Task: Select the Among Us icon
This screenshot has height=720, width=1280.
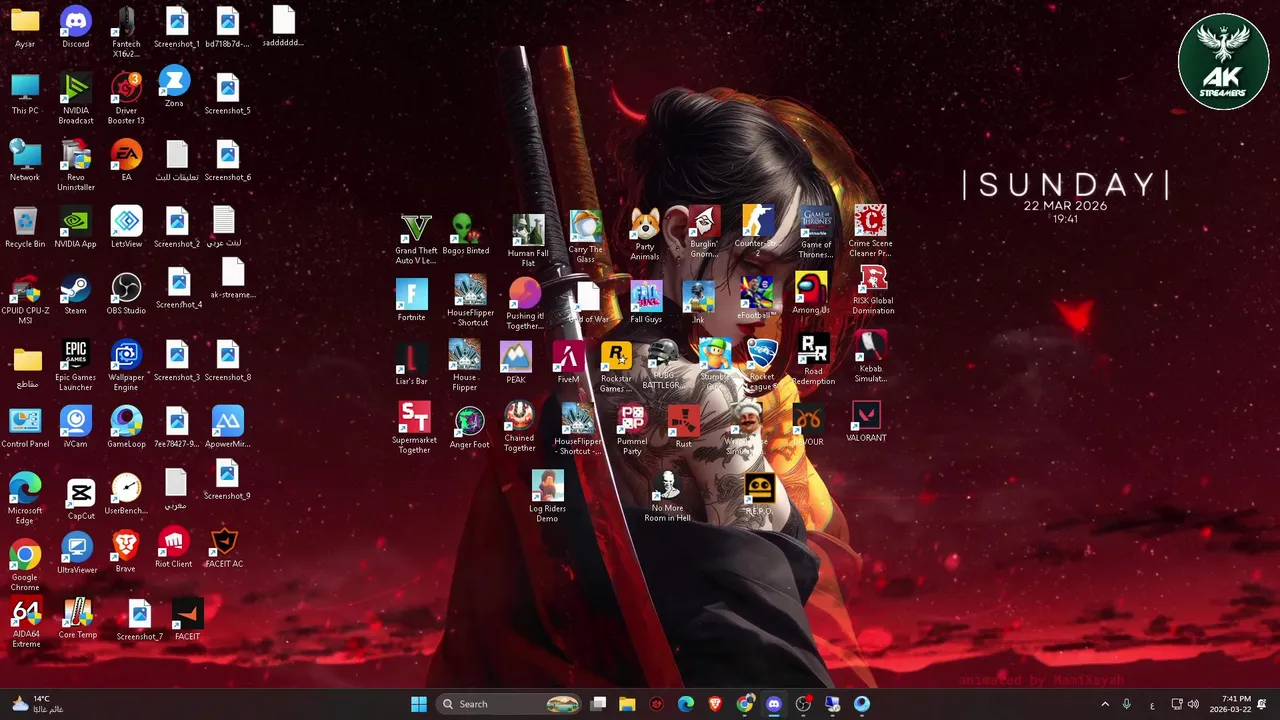Action: tap(811, 294)
